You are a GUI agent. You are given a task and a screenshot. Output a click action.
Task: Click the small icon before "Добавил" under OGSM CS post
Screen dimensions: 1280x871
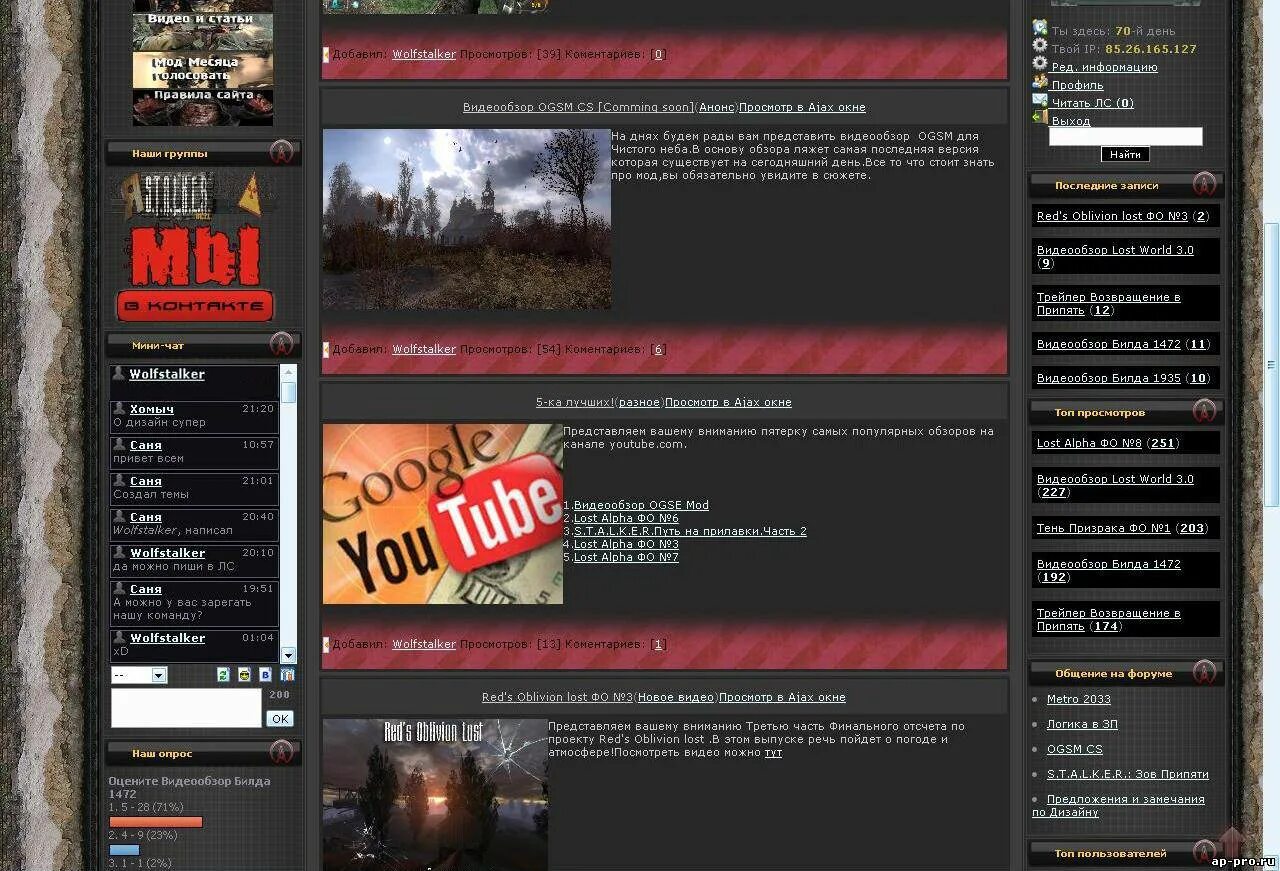326,349
